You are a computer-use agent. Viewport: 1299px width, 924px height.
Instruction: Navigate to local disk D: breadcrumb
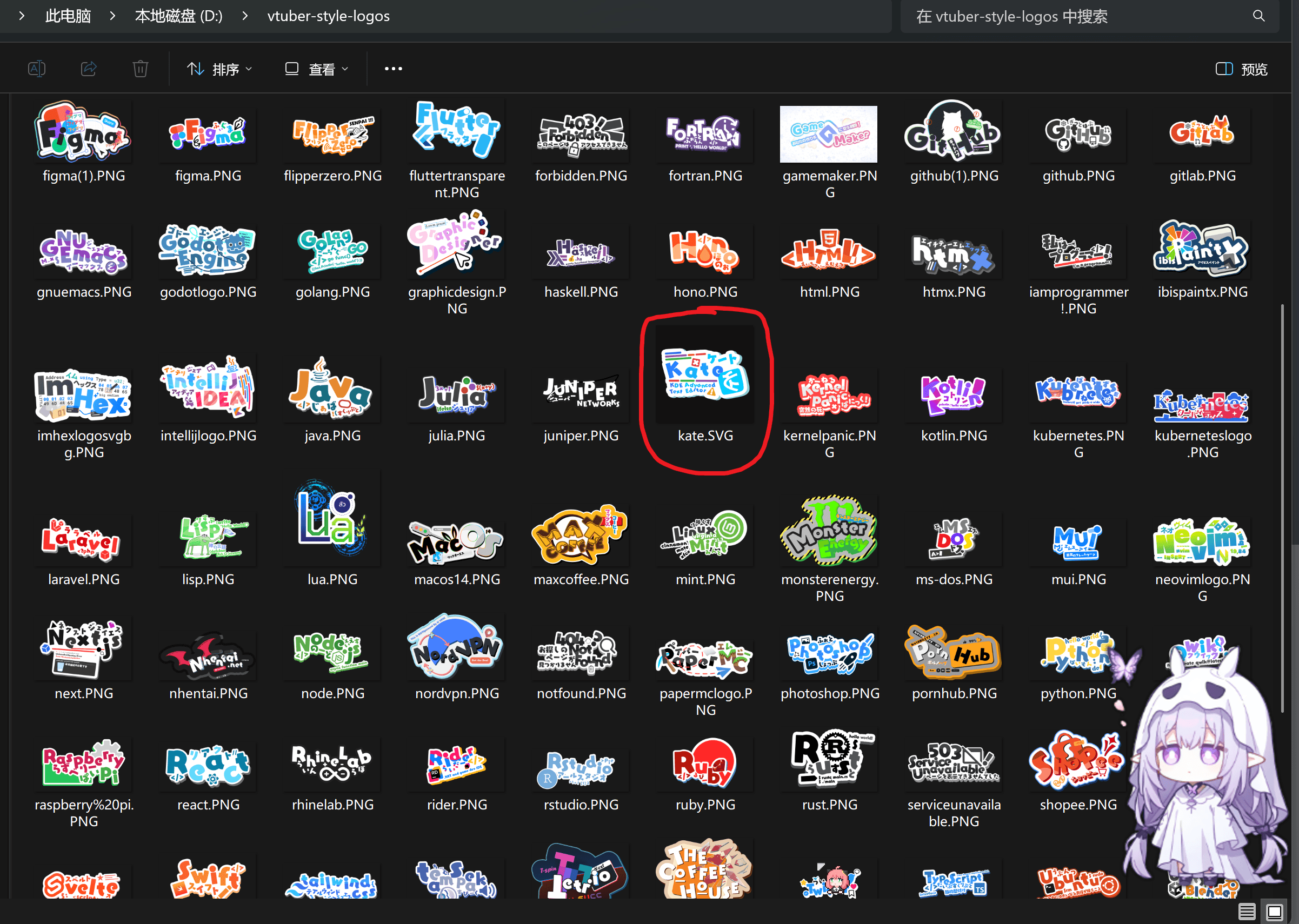pos(178,16)
